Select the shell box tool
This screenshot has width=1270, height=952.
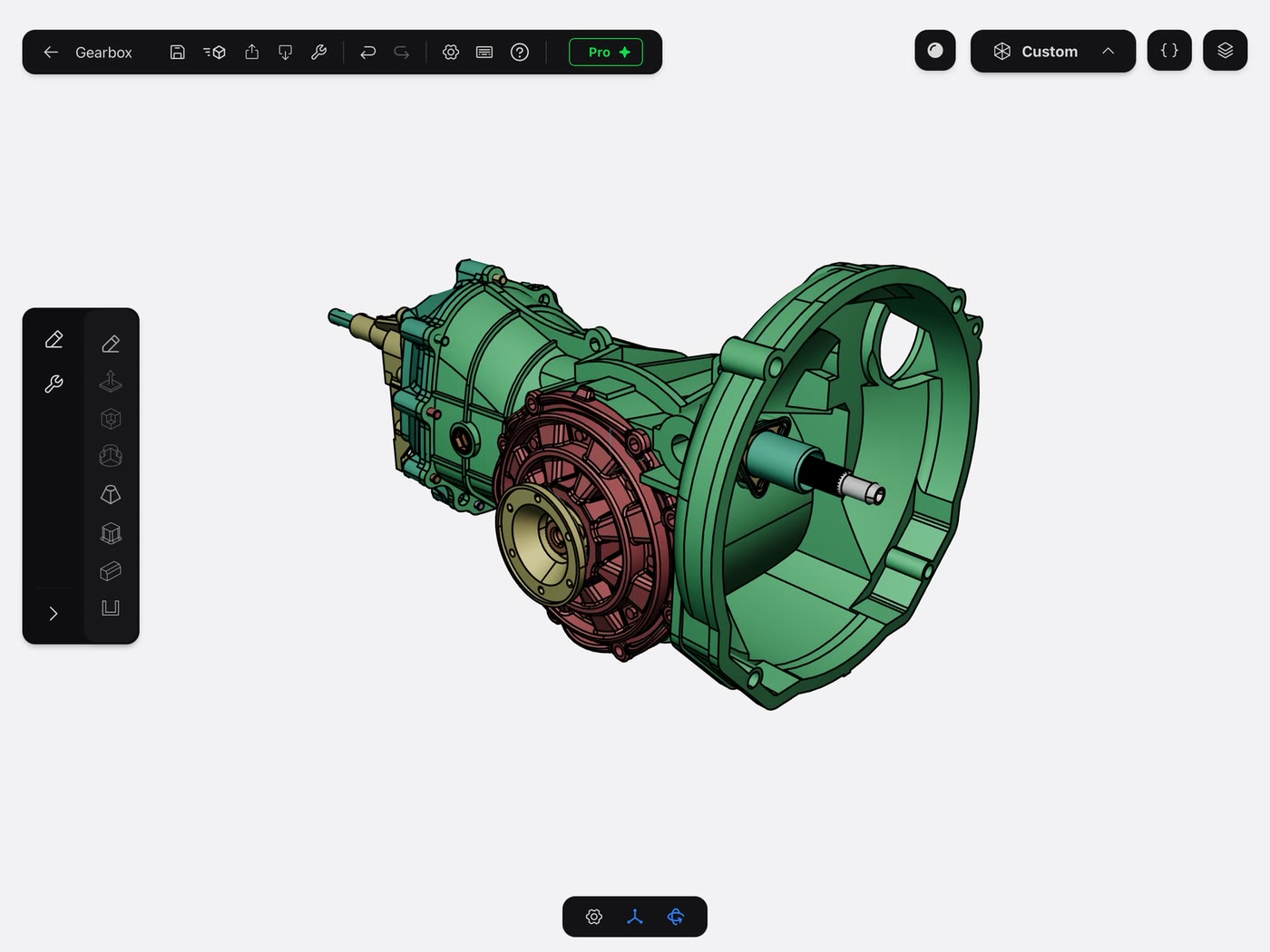[x=111, y=533]
